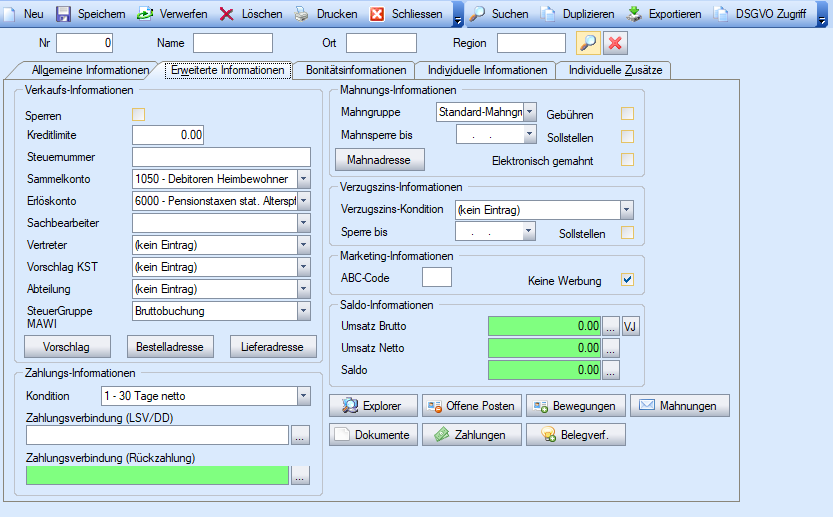
Task: Uncheck the Keine Werbung checkbox
Action: [627, 280]
